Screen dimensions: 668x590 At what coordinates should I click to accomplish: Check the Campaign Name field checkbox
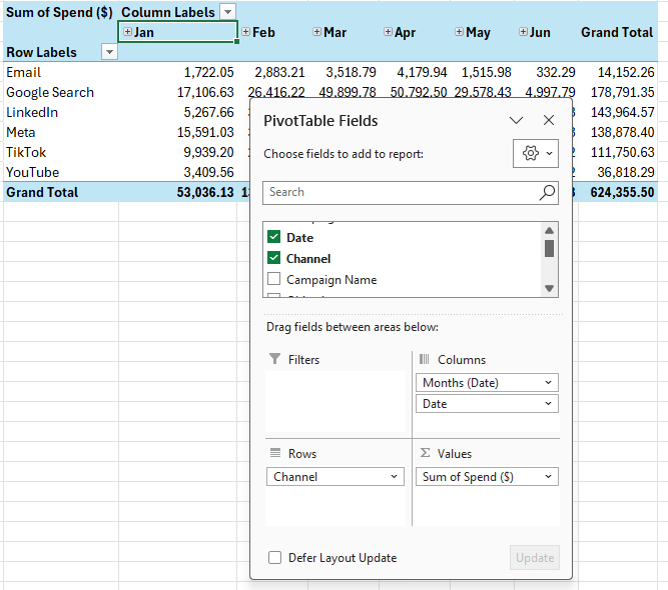click(x=274, y=279)
